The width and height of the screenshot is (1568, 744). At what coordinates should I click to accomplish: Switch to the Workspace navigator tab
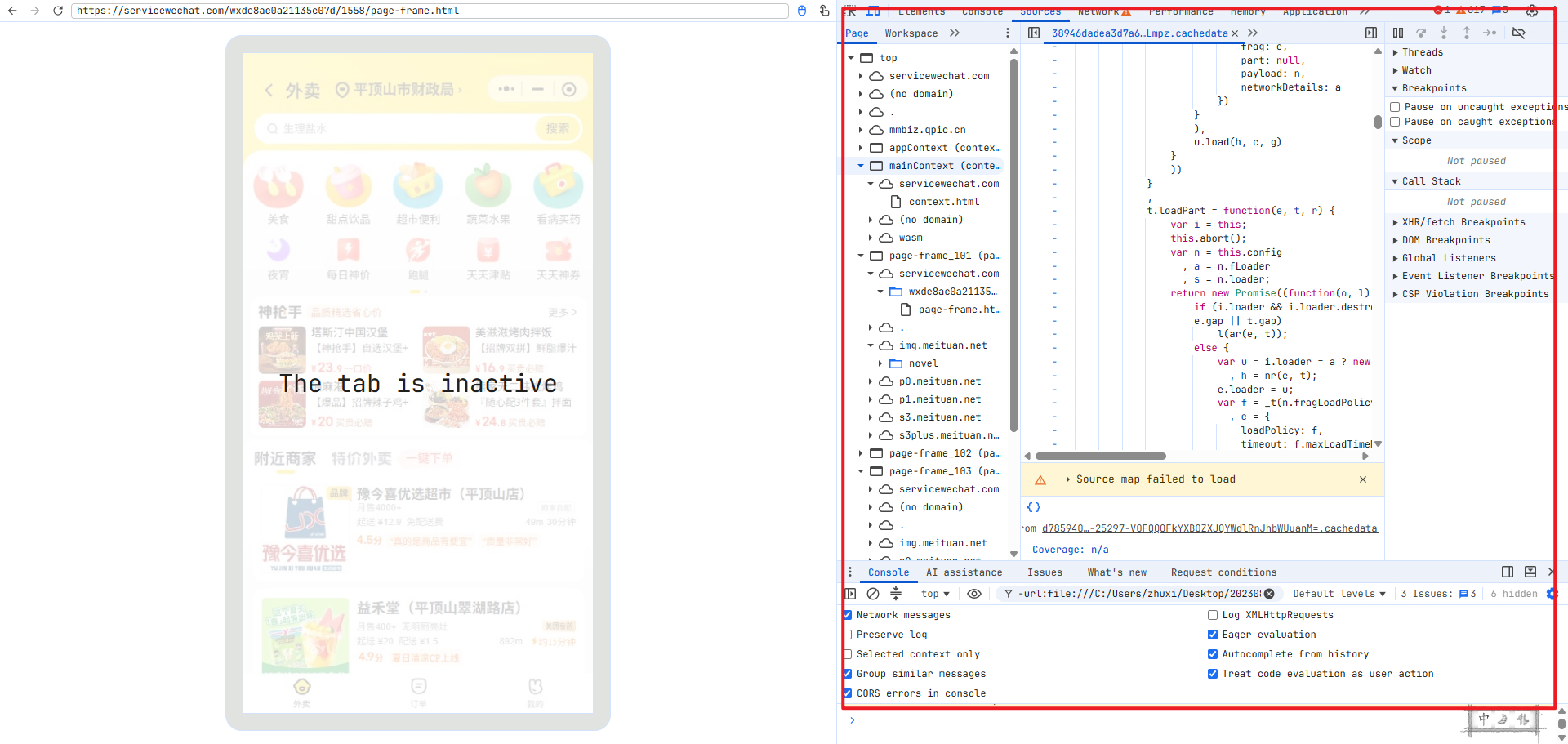coord(911,33)
